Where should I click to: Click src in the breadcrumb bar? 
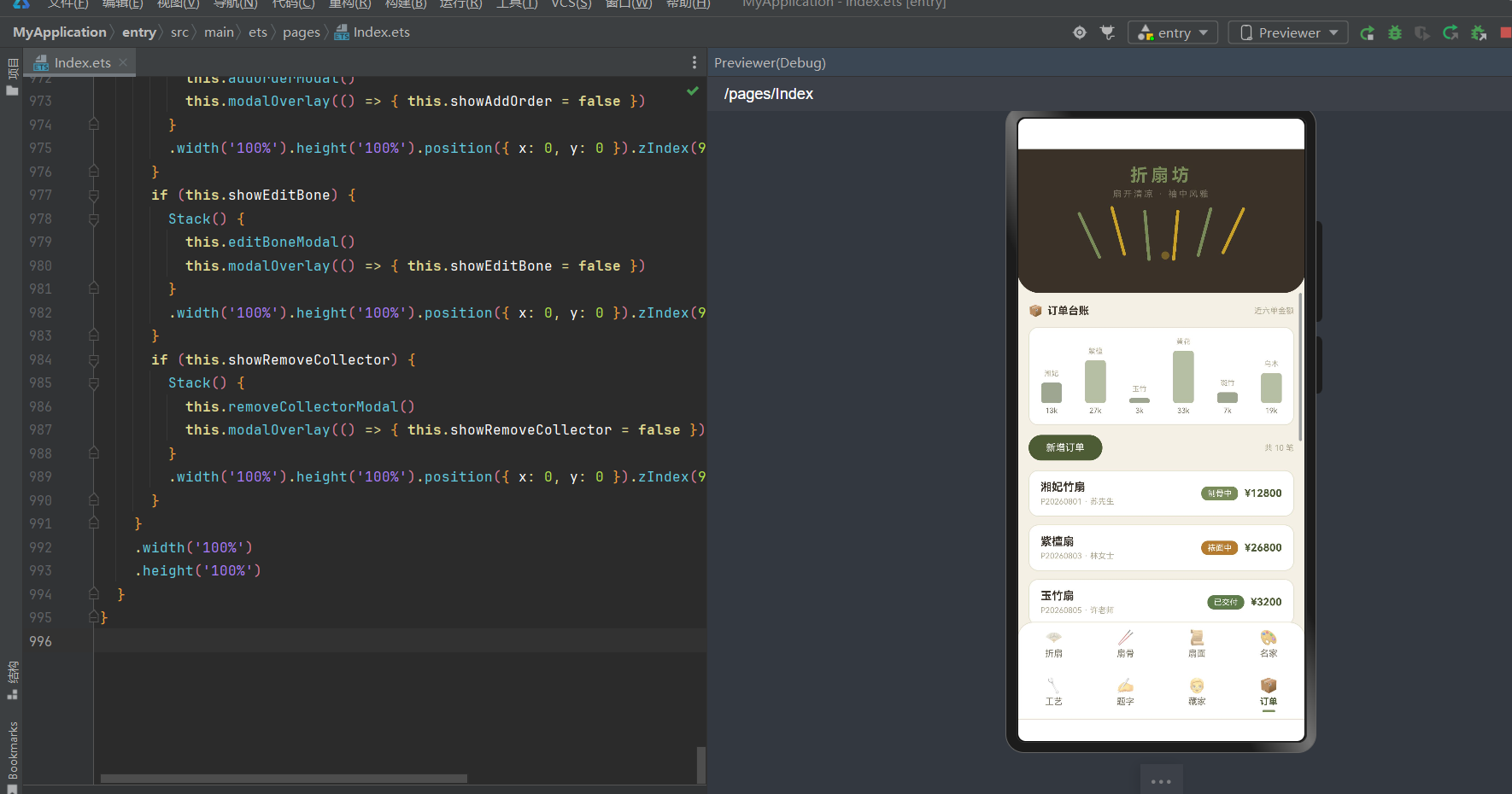pyautogui.click(x=179, y=32)
